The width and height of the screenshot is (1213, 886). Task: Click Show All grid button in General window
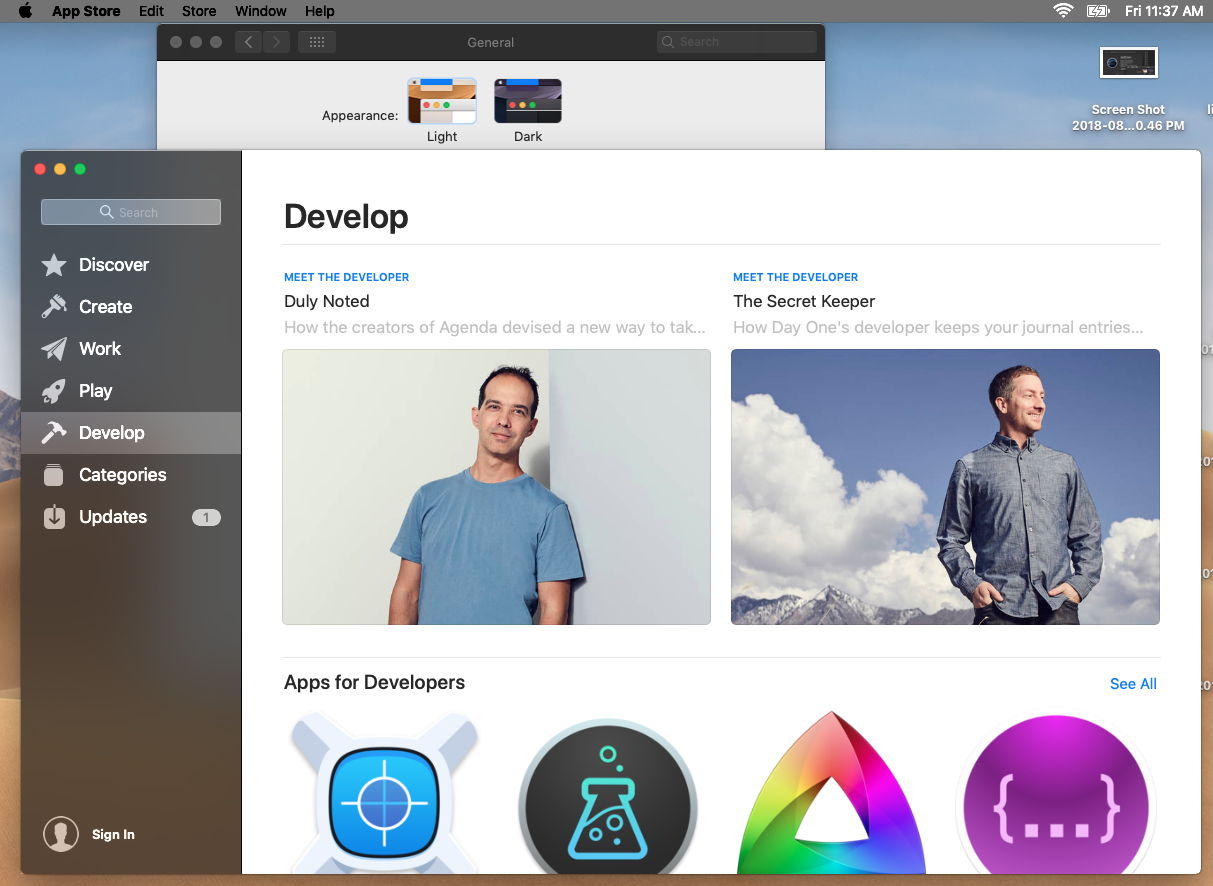[x=317, y=42]
